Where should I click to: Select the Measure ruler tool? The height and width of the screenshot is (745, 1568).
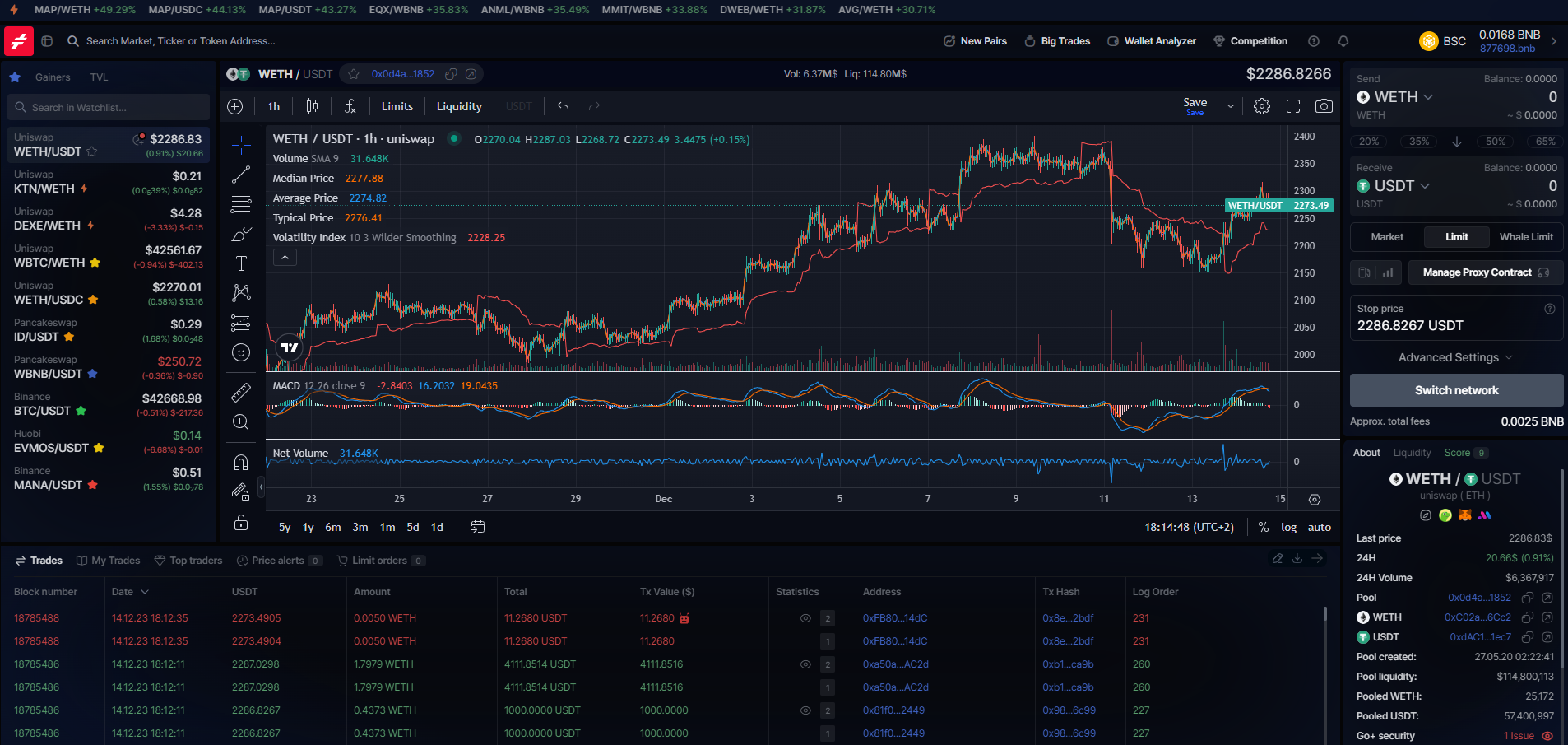click(240, 392)
